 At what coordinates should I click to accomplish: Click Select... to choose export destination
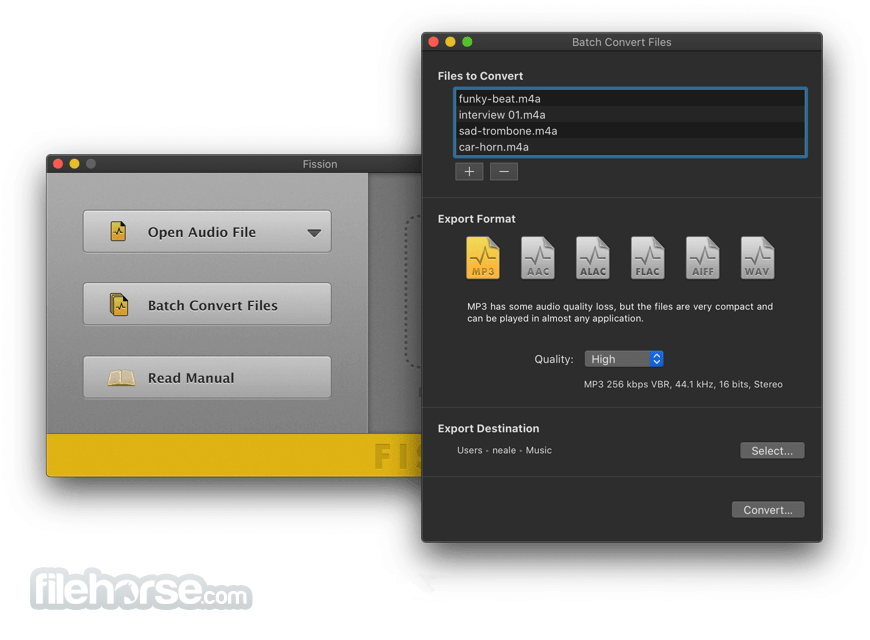tap(772, 451)
